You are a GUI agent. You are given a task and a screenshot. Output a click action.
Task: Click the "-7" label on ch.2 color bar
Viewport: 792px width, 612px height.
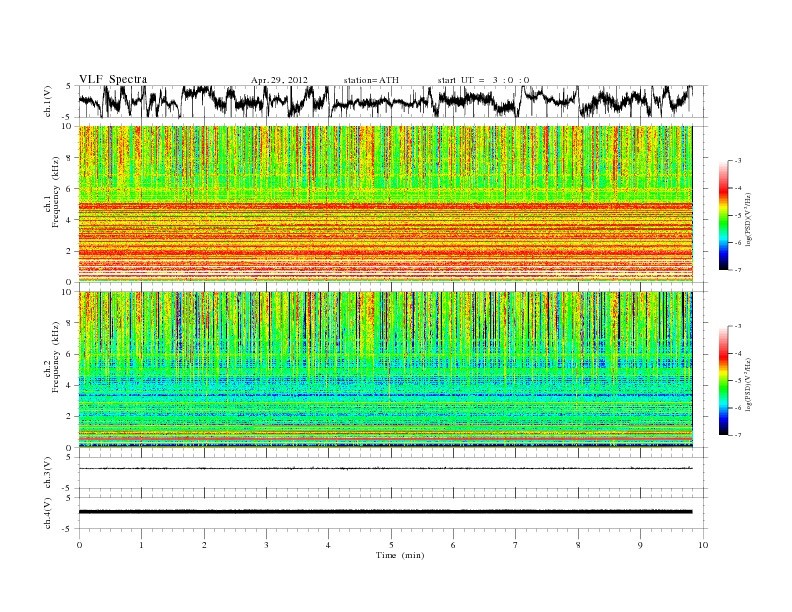point(738,435)
